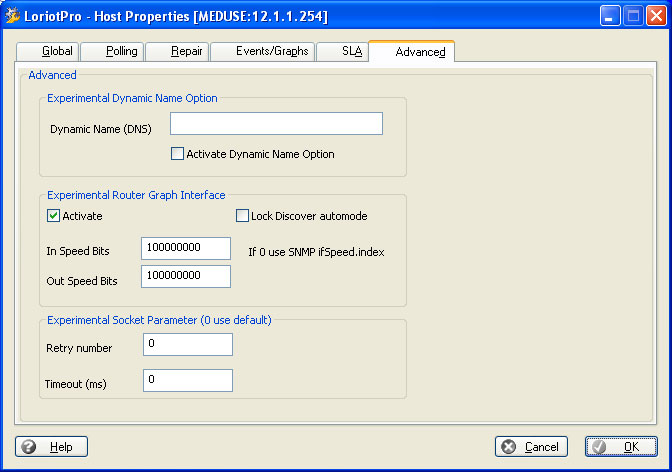Click the Out Speed Bits field
The width and height of the screenshot is (672, 472).
click(187, 276)
